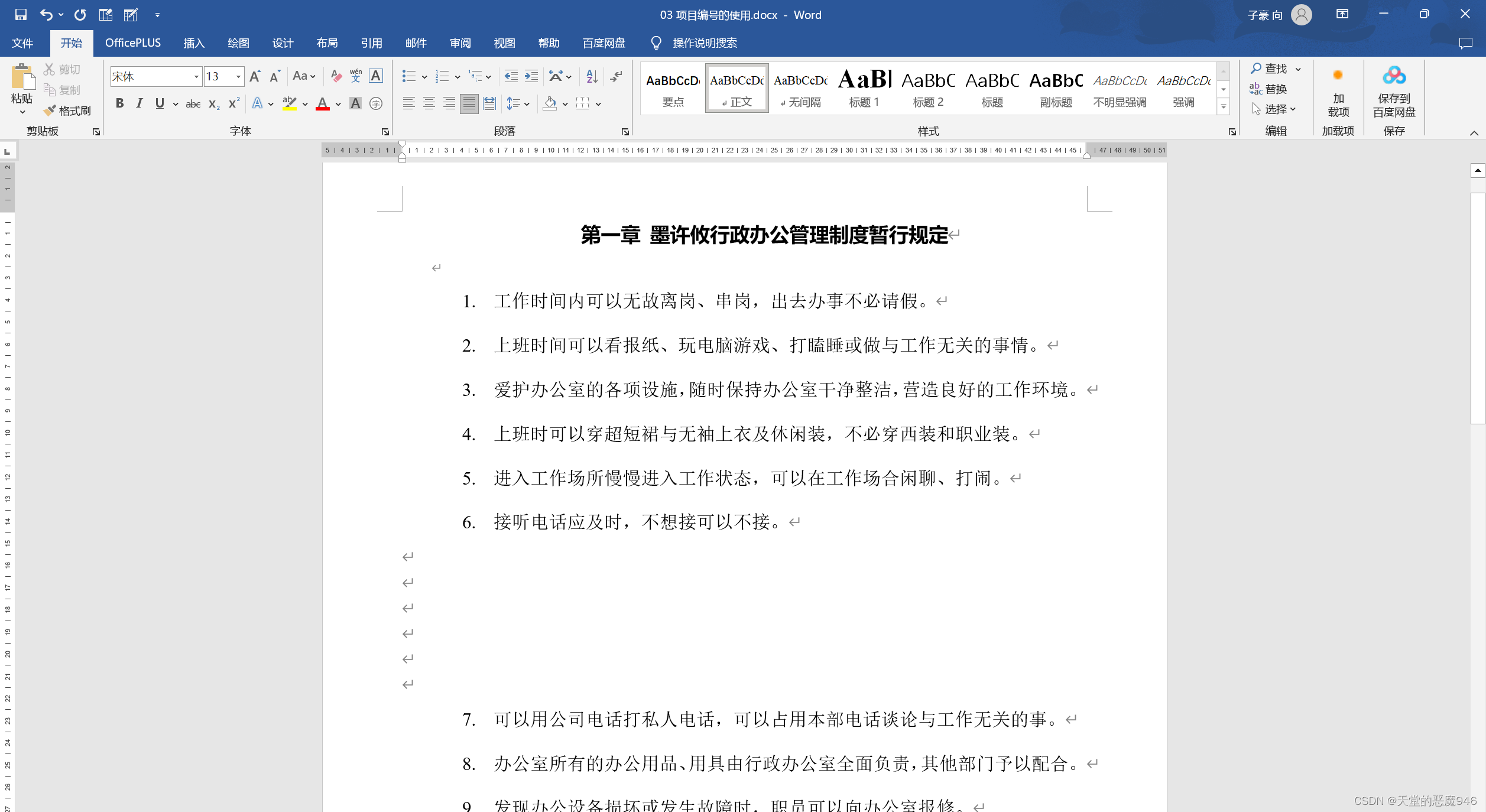This screenshot has width=1486, height=812.
Task: Click the paragraph shading paint bucket
Action: tap(550, 104)
